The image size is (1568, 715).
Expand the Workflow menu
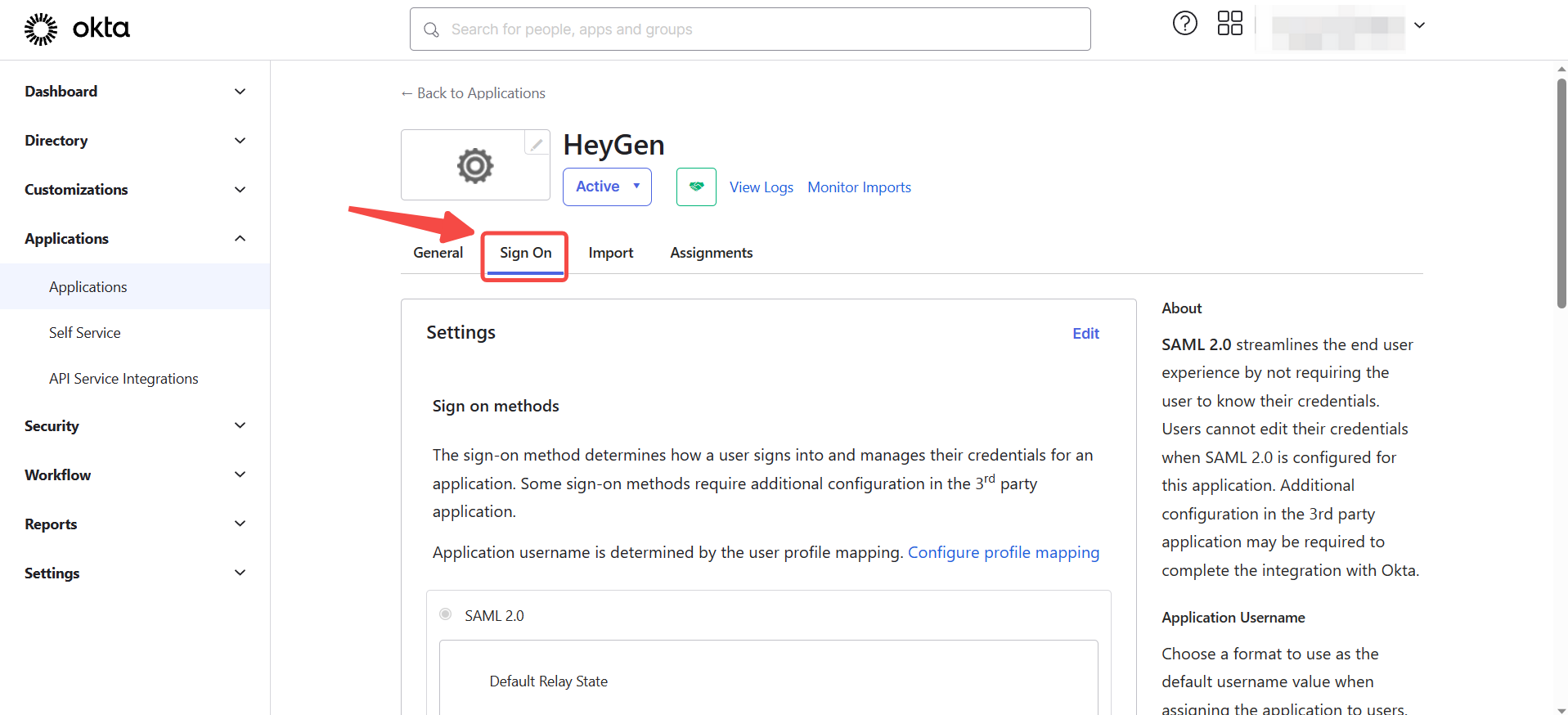coord(135,475)
